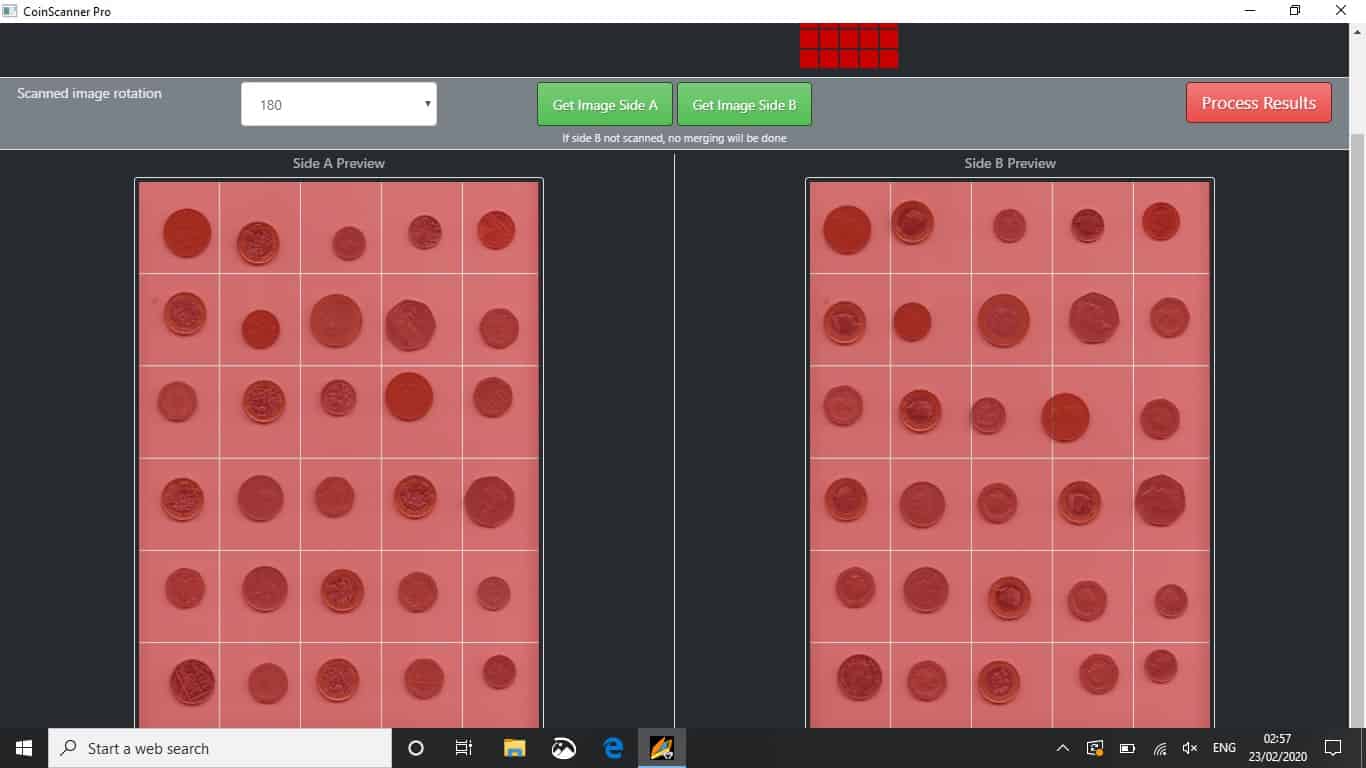Launch File Explorer from the taskbar
The image size is (1366, 768).
pos(514,748)
